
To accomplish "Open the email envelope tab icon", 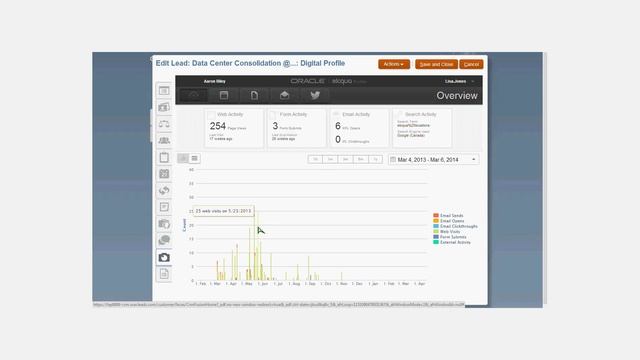I will [x=284, y=96].
